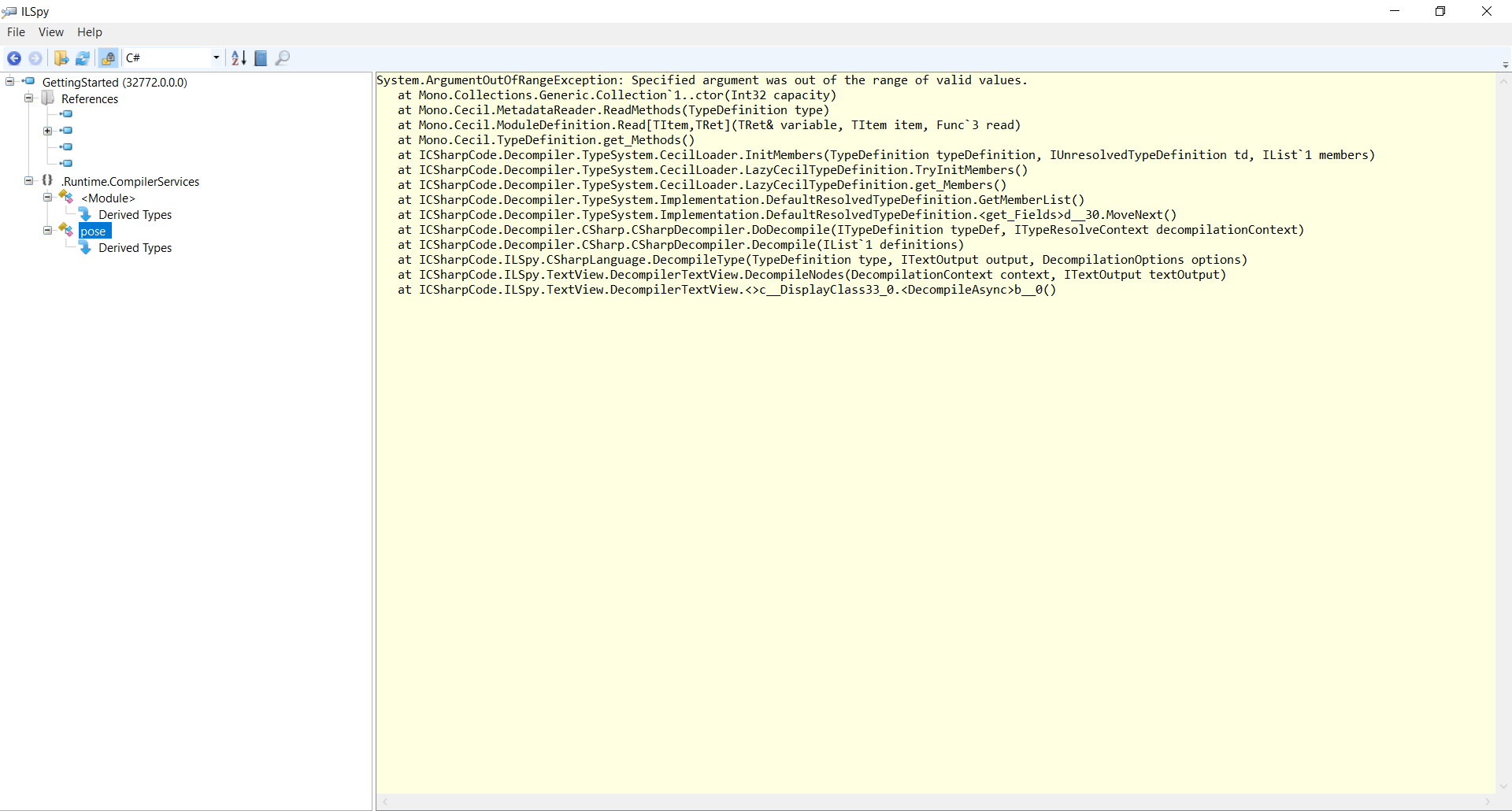
Task: Select the References tree item
Action: pos(90,99)
